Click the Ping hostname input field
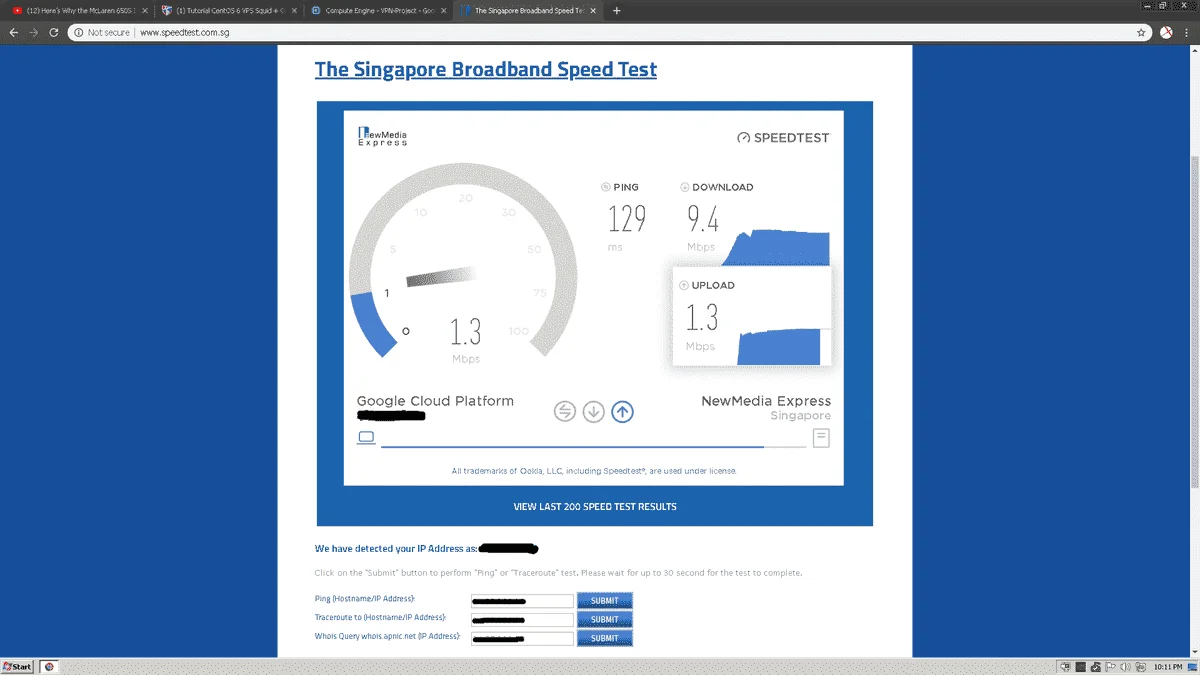 [x=522, y=601]
